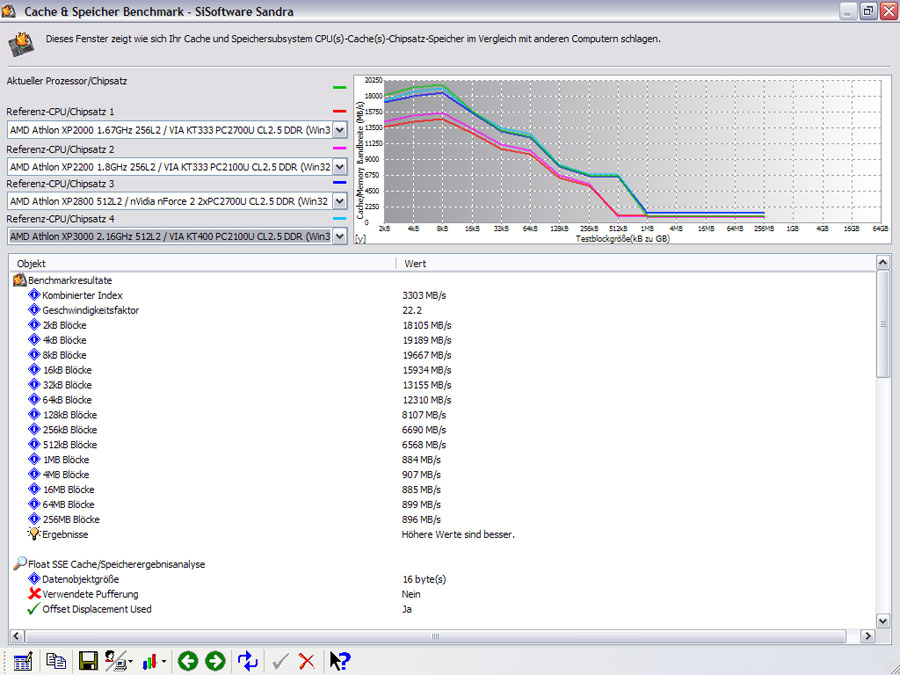The image size is (900, 675).
Task: Click the magnifier icon beside Float SSE analysis
Action: click(20, 564)
